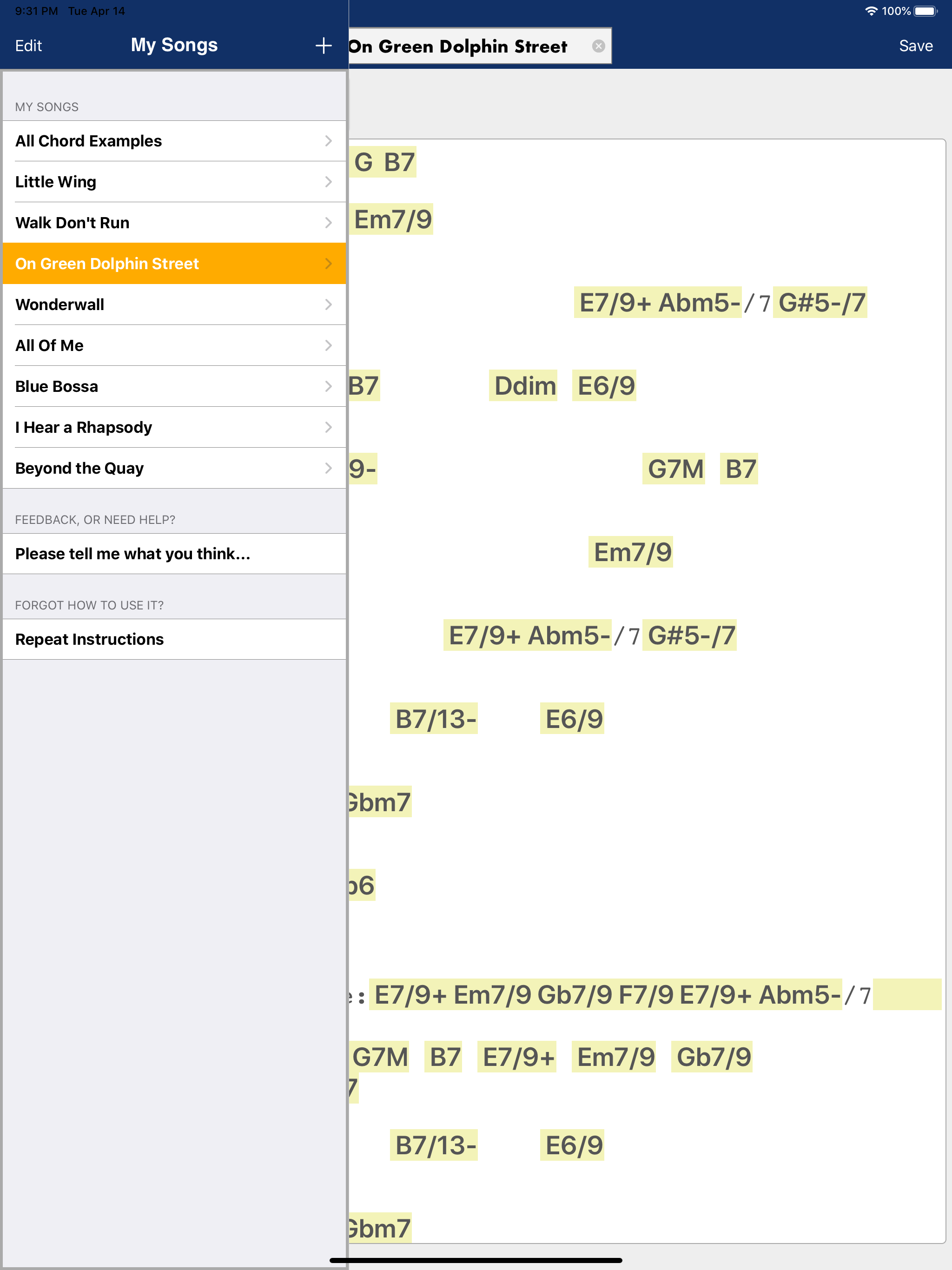Viewport: 952px width, 1270px height.
Task: Open I Hear a Rhapsody song
Action: pos(174,427)
